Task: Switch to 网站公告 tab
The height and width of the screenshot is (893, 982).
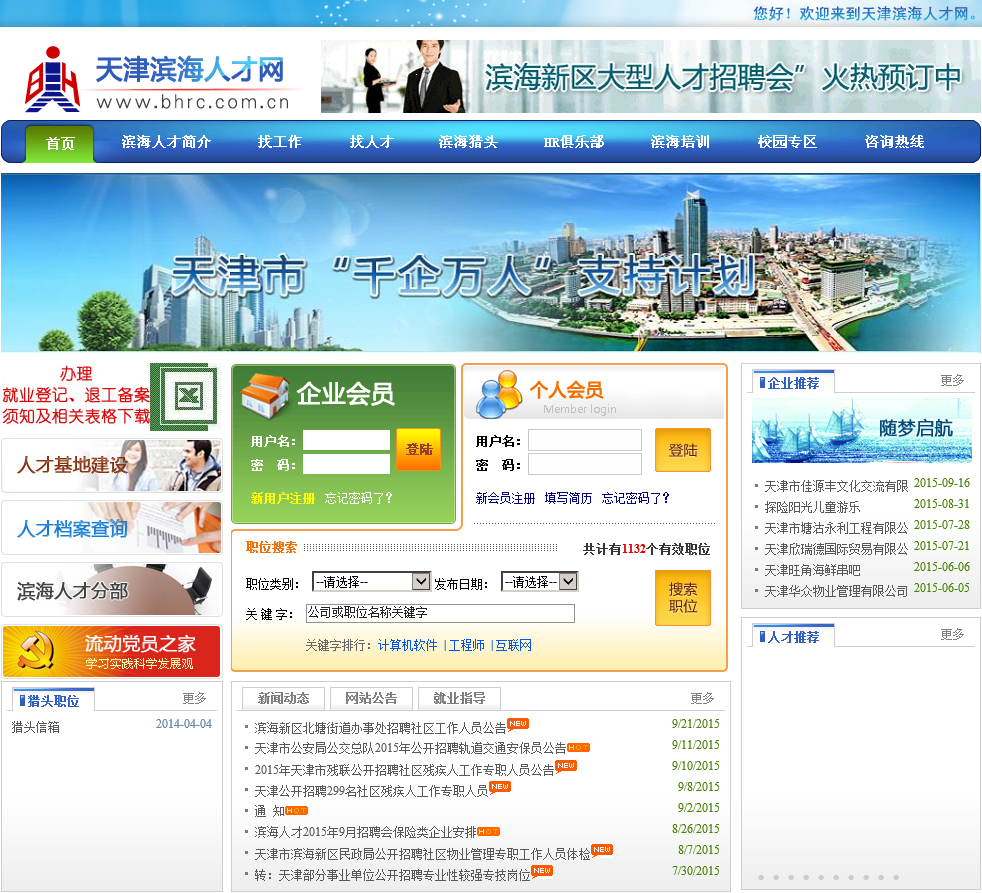Action: [x=371, y=698]
